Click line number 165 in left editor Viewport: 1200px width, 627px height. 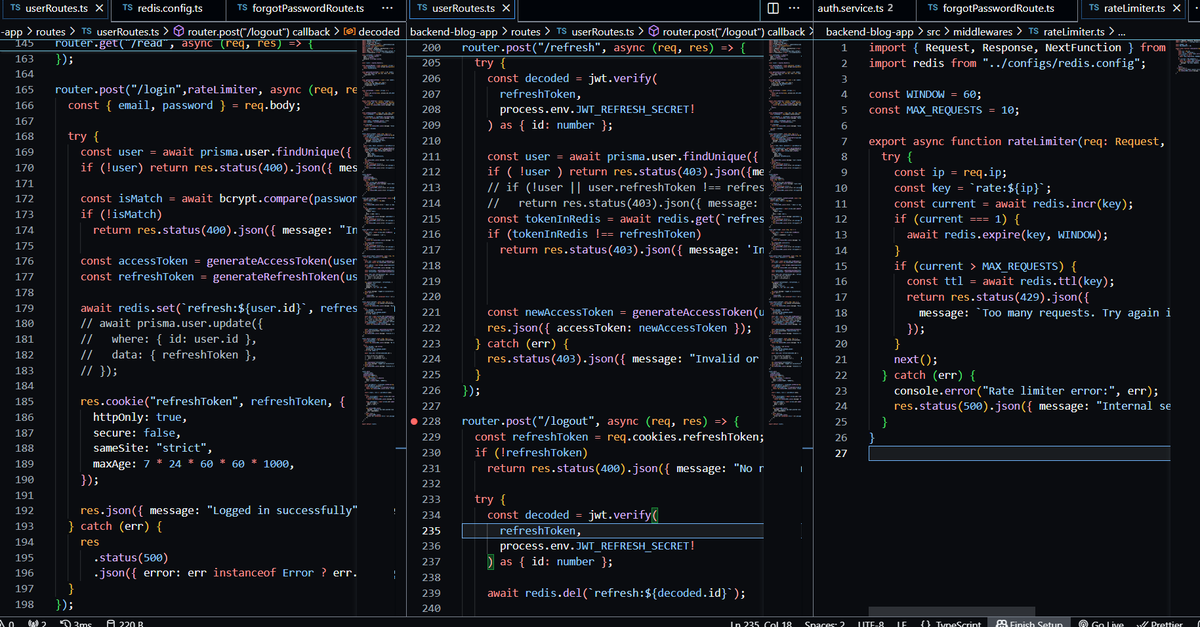(25, 90)
